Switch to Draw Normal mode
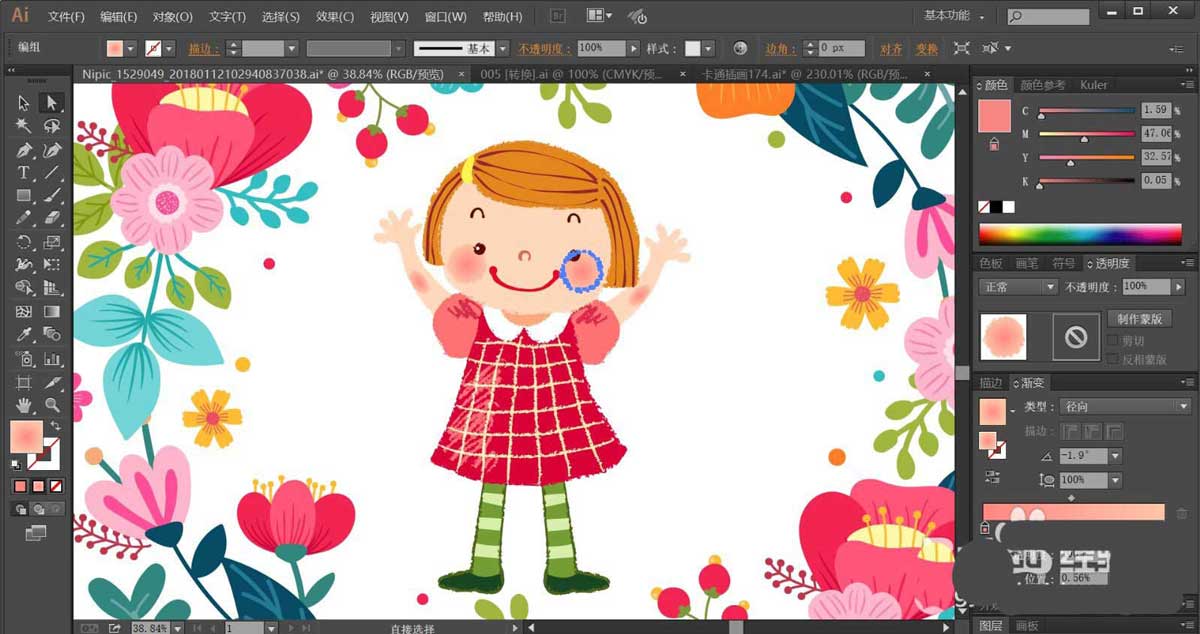The width and height of the screenshot is (1200, 634). pyautogui.click(x=19, y=509)
